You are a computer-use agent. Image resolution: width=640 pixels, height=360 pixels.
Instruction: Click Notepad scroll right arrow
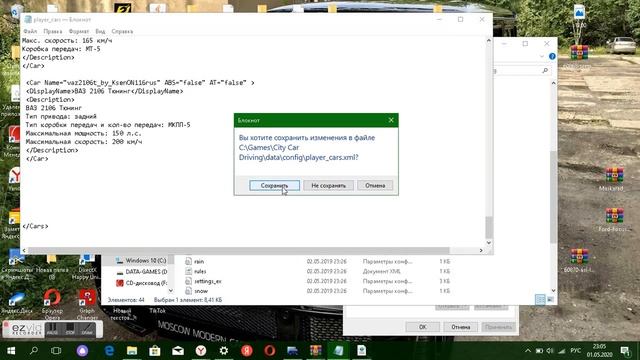[x=481, y=250]
